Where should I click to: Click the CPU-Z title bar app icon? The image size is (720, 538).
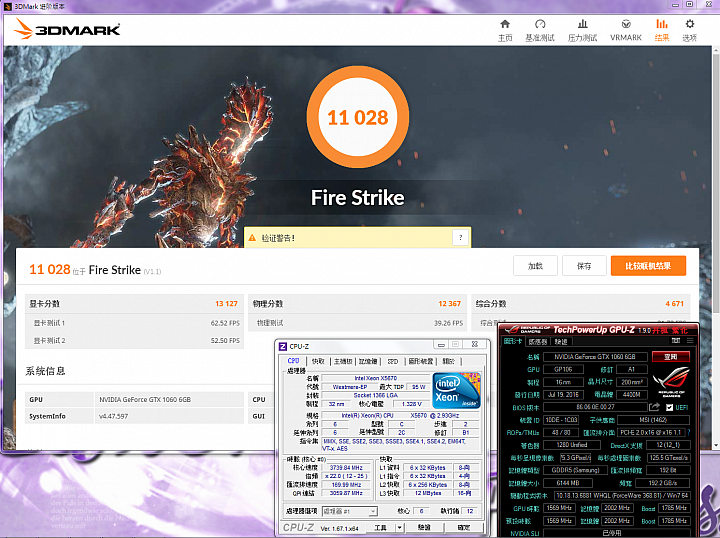[283, 346]
